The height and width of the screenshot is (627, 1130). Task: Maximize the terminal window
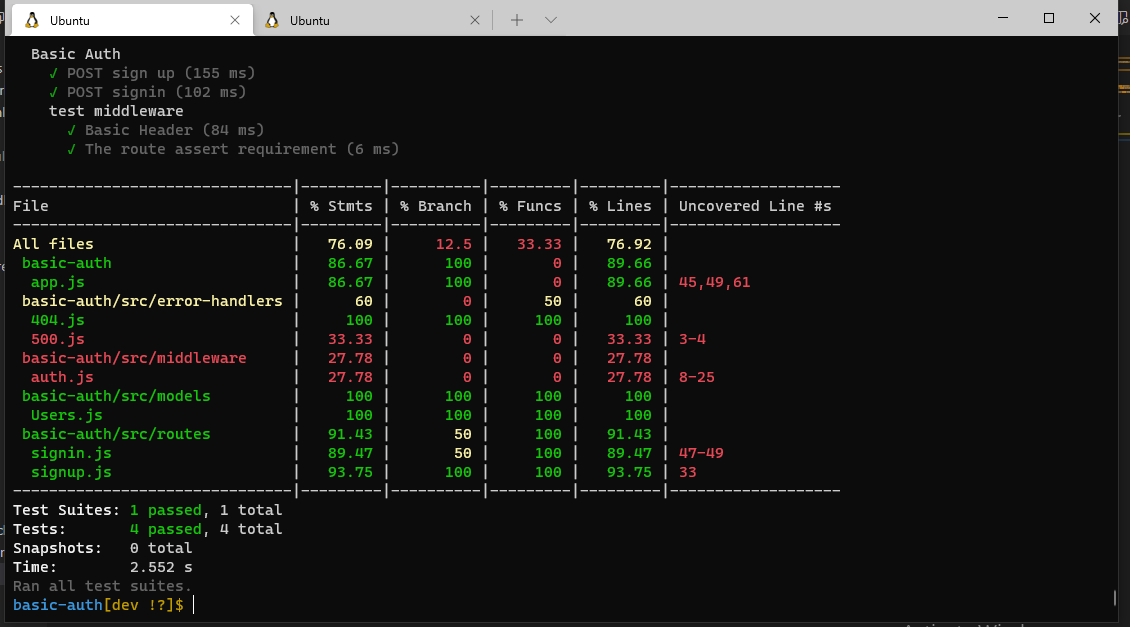pyautogui.click(x=1049, y=18)
